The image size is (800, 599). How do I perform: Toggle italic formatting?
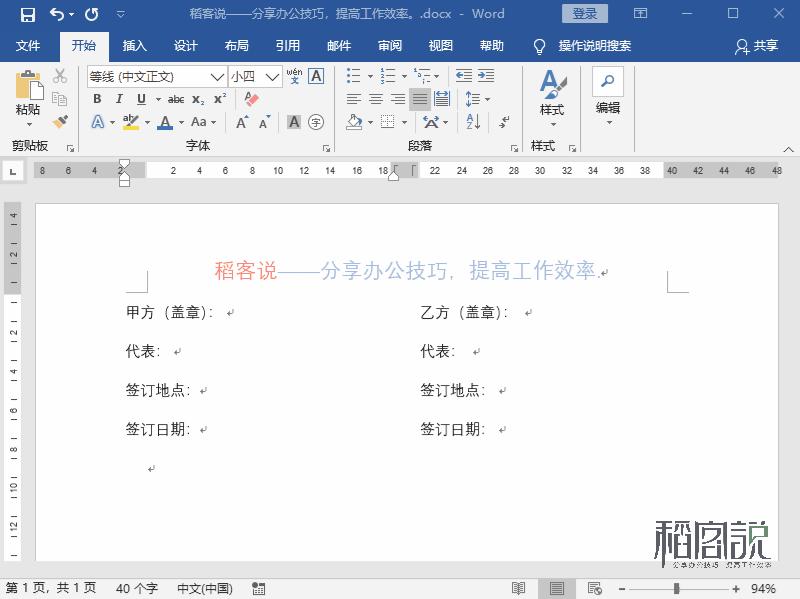119,99
